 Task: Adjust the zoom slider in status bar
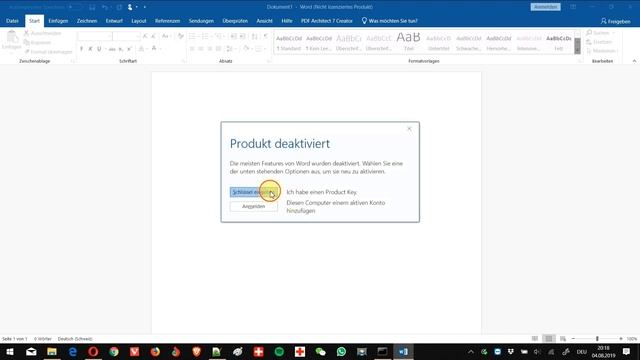click(x=597, y=339)
